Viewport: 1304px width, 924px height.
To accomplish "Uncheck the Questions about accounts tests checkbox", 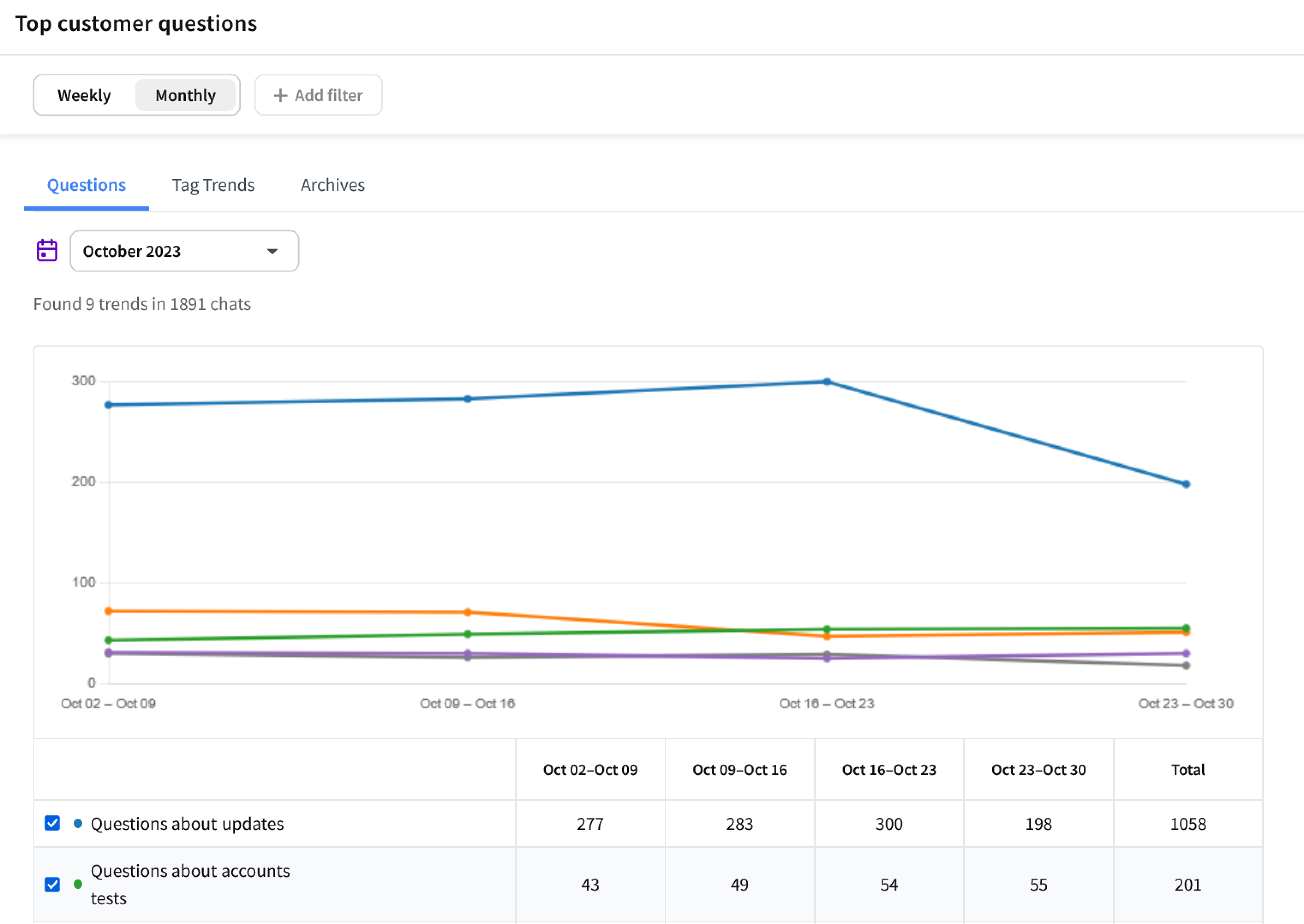I will [52, 885].
